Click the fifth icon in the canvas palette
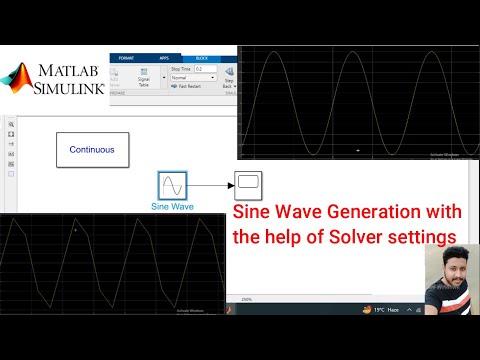Screen dimensions: 480x360 [11, 164]
